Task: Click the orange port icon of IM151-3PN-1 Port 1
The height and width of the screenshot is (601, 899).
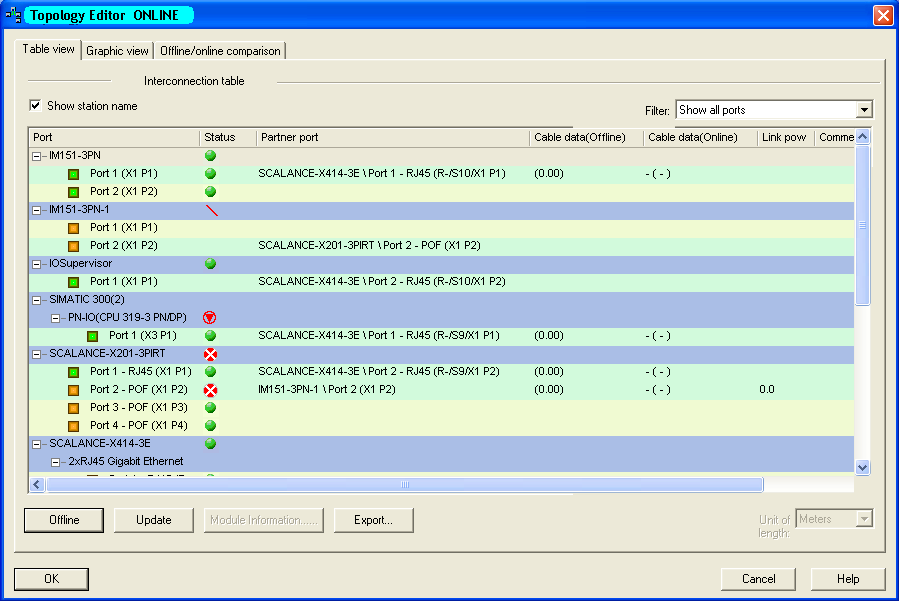Action: point(73,228)
